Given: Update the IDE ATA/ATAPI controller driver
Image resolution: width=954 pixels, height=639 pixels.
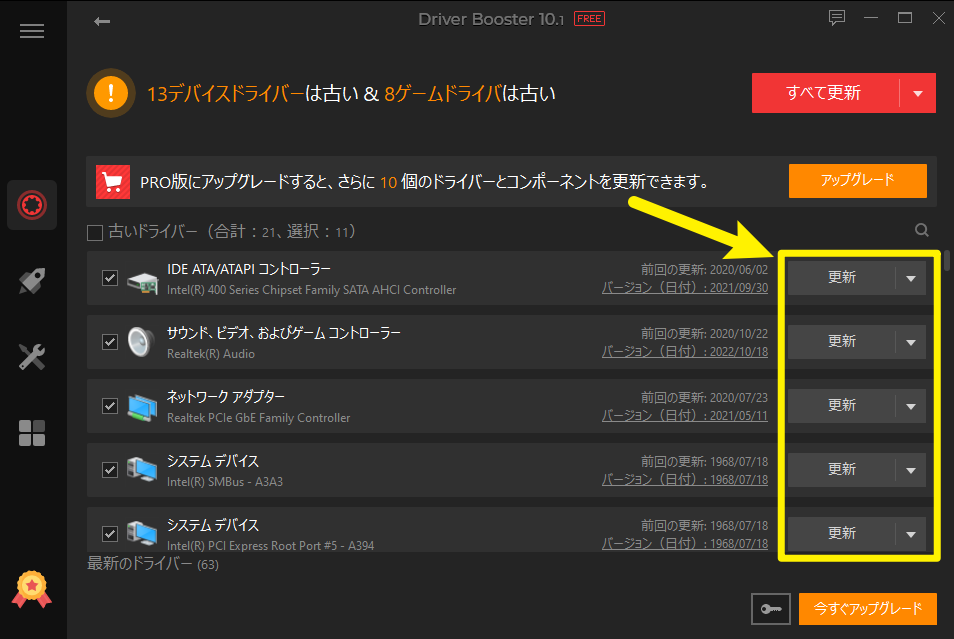Looking at the screenshot, I should pyautogui.click(x=841, y=278).
